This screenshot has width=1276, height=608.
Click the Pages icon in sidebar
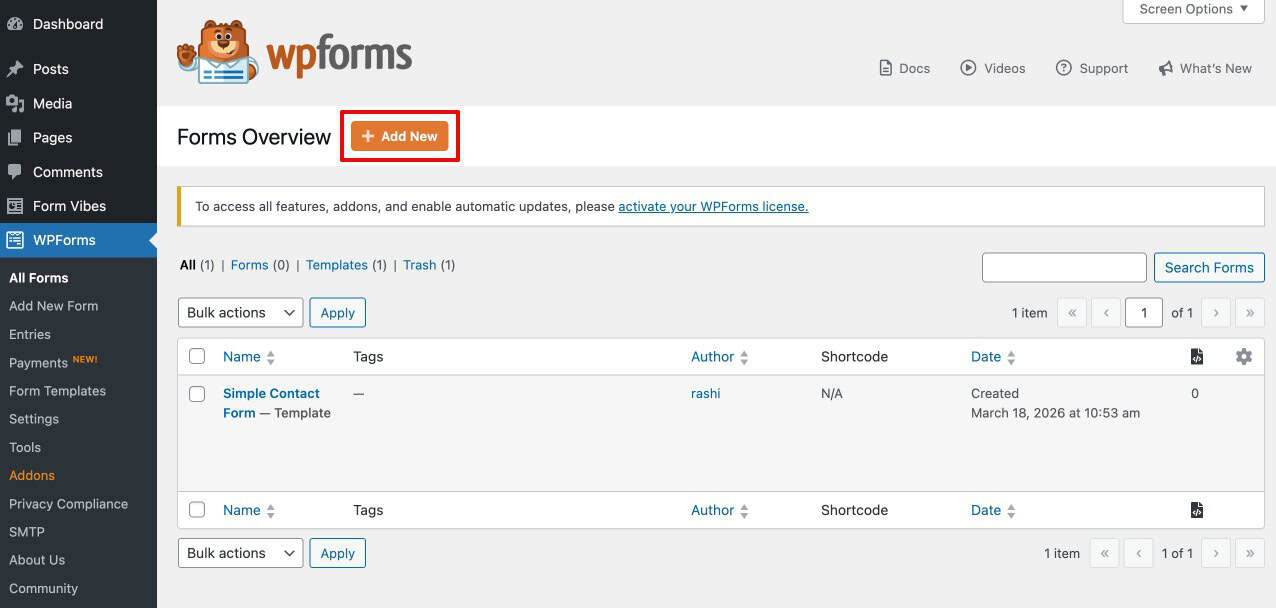(15, 137)
